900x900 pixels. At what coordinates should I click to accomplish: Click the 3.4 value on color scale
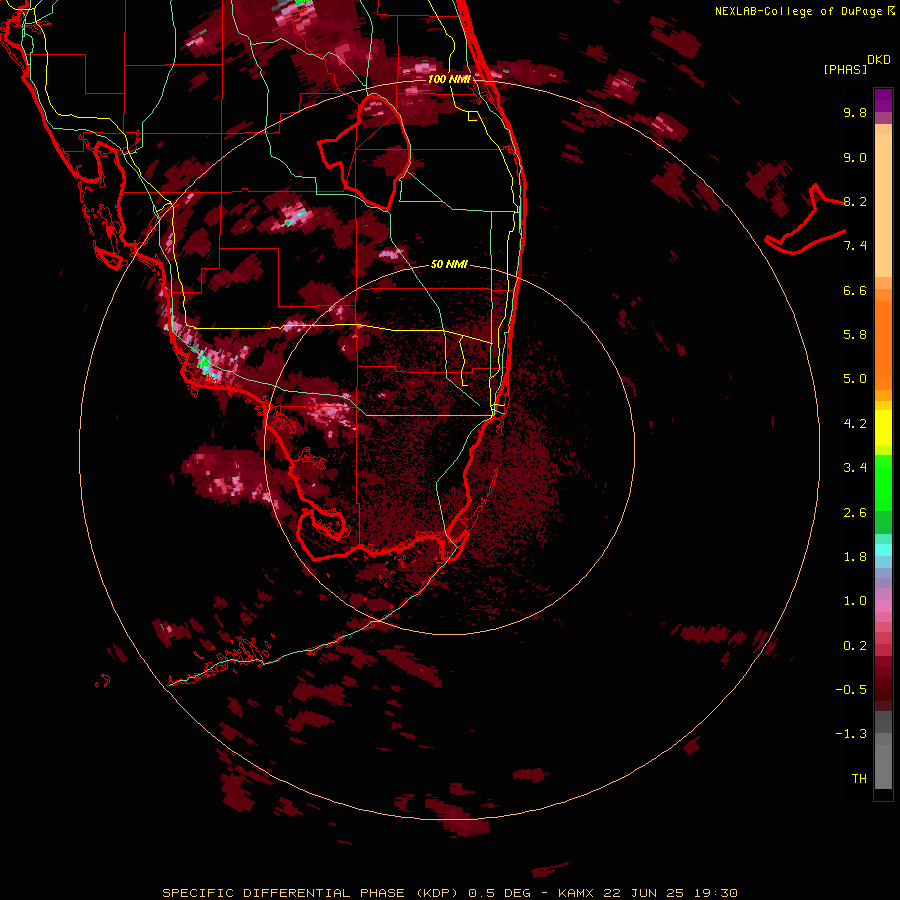[x=855, y=468]
